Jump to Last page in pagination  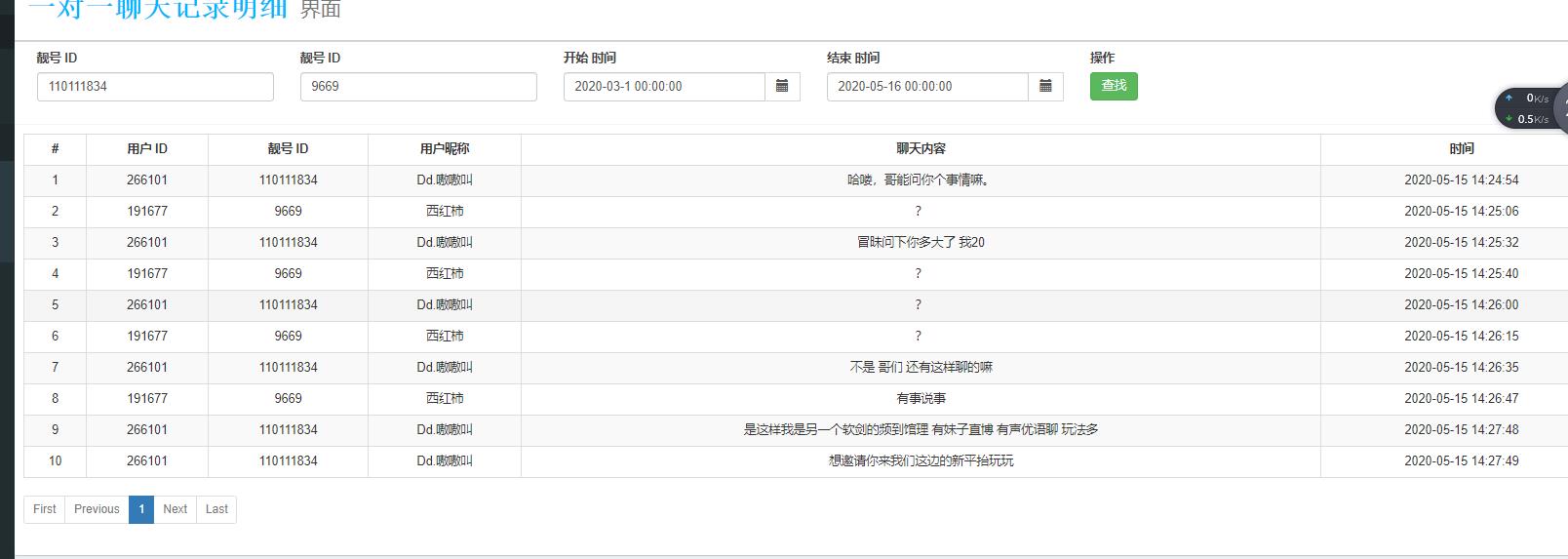(216, 509)
